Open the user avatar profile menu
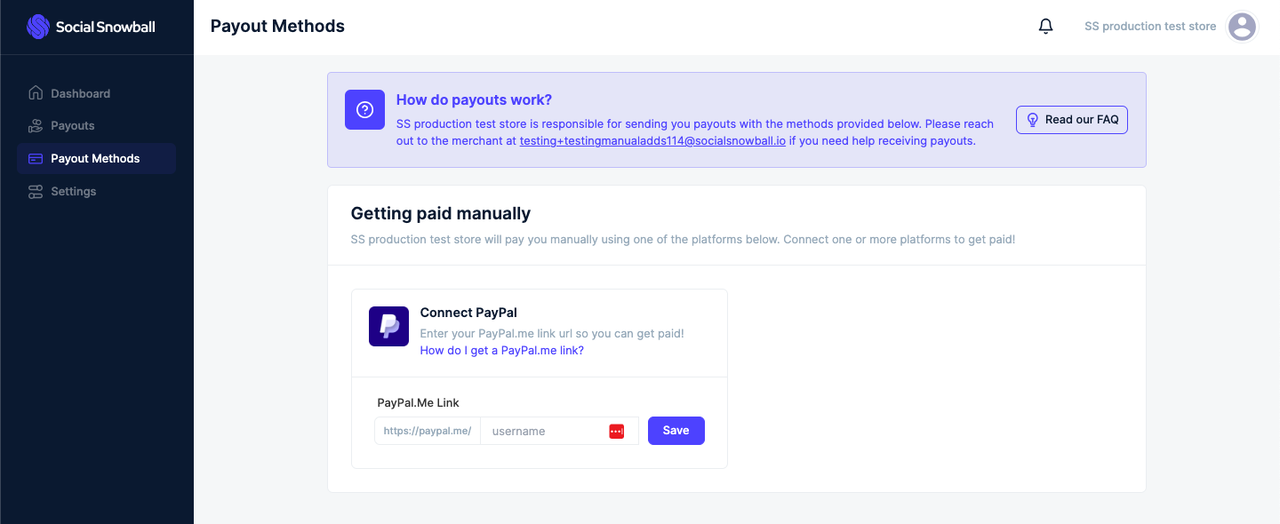Screen dimensions: 1280x524 tap(1242, 27)
